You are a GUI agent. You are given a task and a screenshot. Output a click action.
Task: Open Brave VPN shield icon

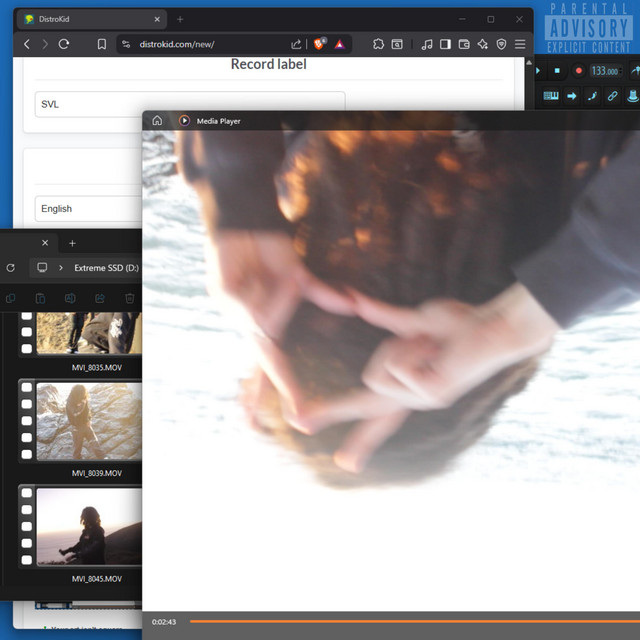(501, 44)
